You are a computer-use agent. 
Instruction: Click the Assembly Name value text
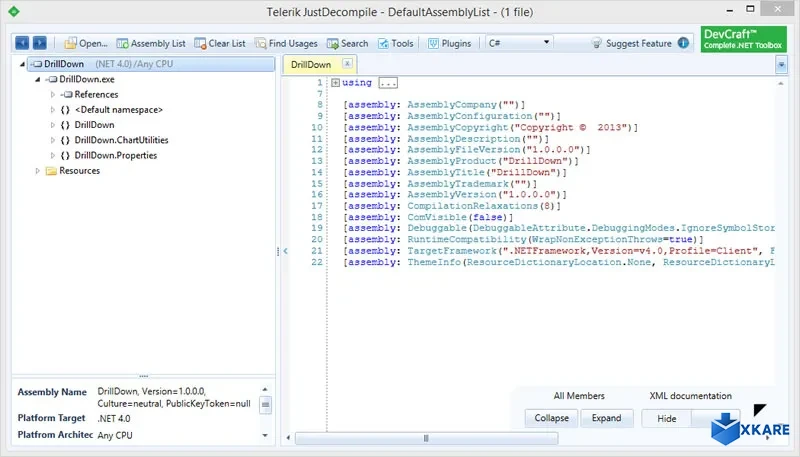point(174,398)
